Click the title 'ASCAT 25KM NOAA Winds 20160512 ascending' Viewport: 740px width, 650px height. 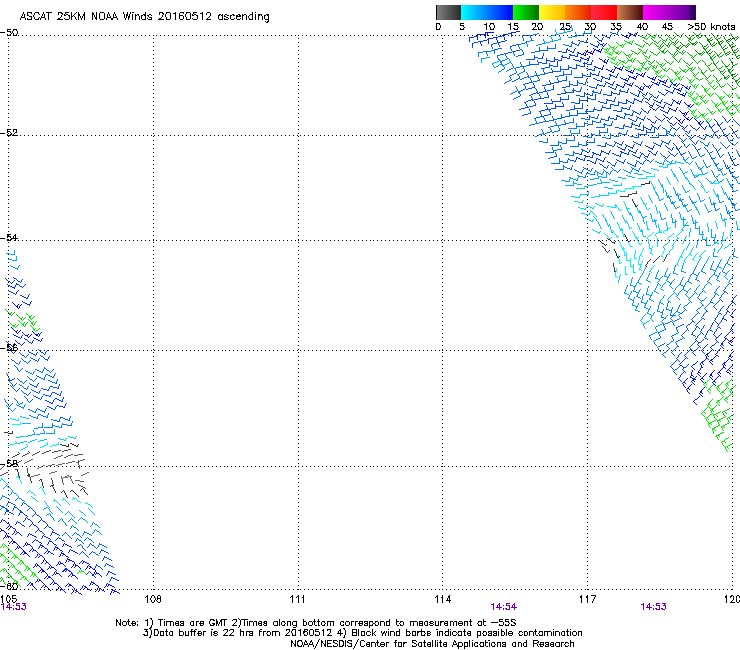pos(144,17)
